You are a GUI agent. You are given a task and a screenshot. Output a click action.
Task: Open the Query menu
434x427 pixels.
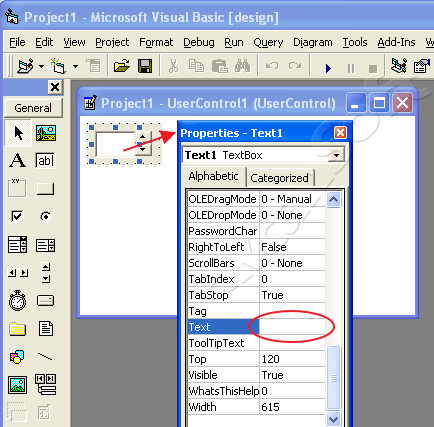[268, 42]
